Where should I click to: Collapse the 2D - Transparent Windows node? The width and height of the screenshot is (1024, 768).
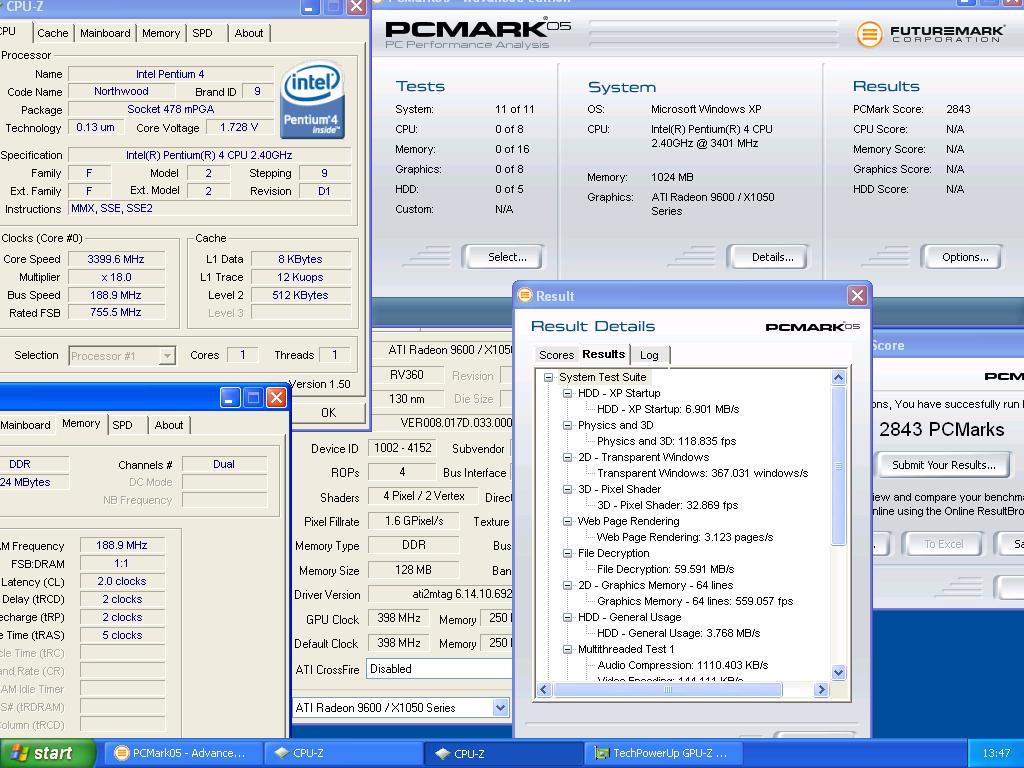[568, 457]
